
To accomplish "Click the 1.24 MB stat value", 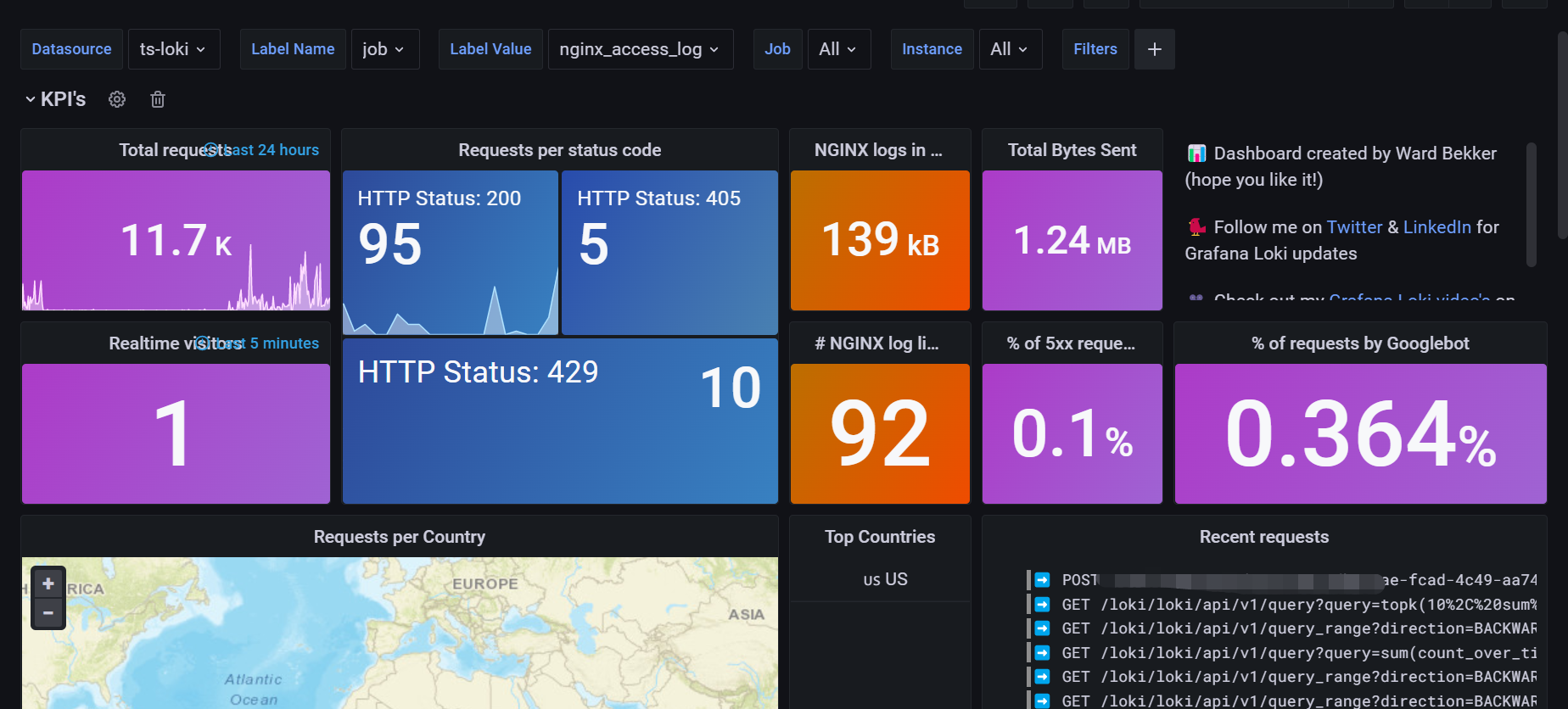I will tap(1072, 241).
